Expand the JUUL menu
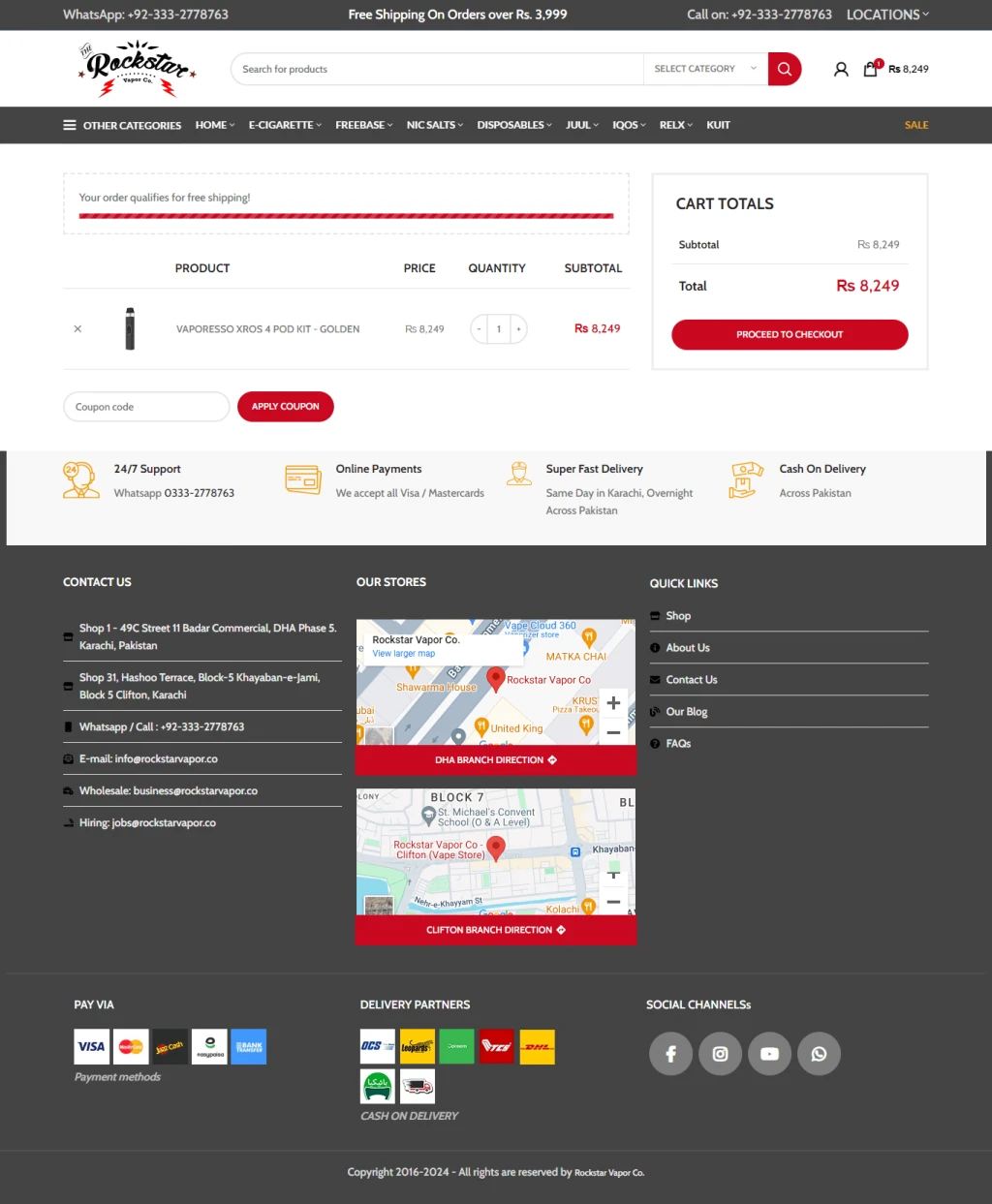 [582, 125]
